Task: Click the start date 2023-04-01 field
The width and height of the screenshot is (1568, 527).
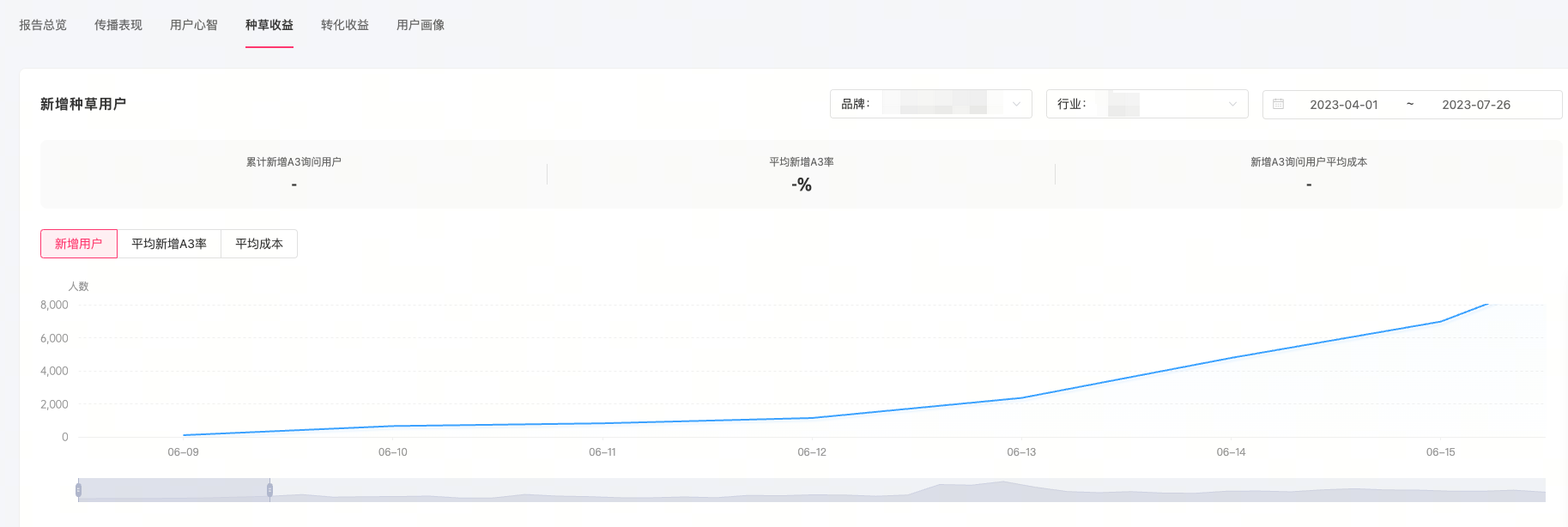Action: [1343, 105]
